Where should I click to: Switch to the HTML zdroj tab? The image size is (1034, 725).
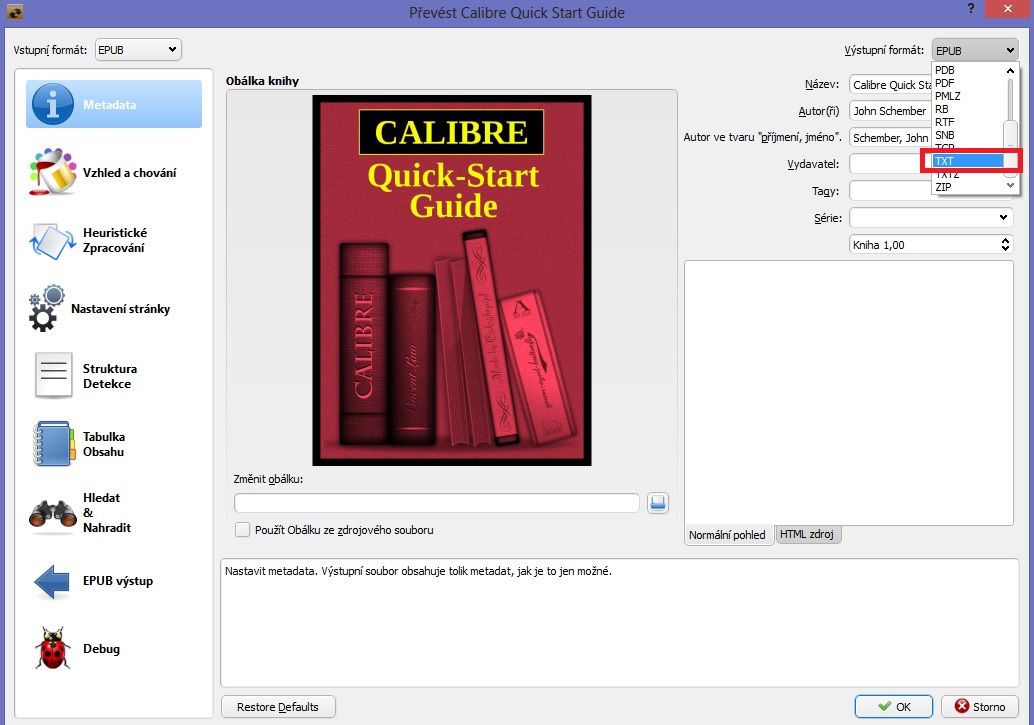pos(807,534)
